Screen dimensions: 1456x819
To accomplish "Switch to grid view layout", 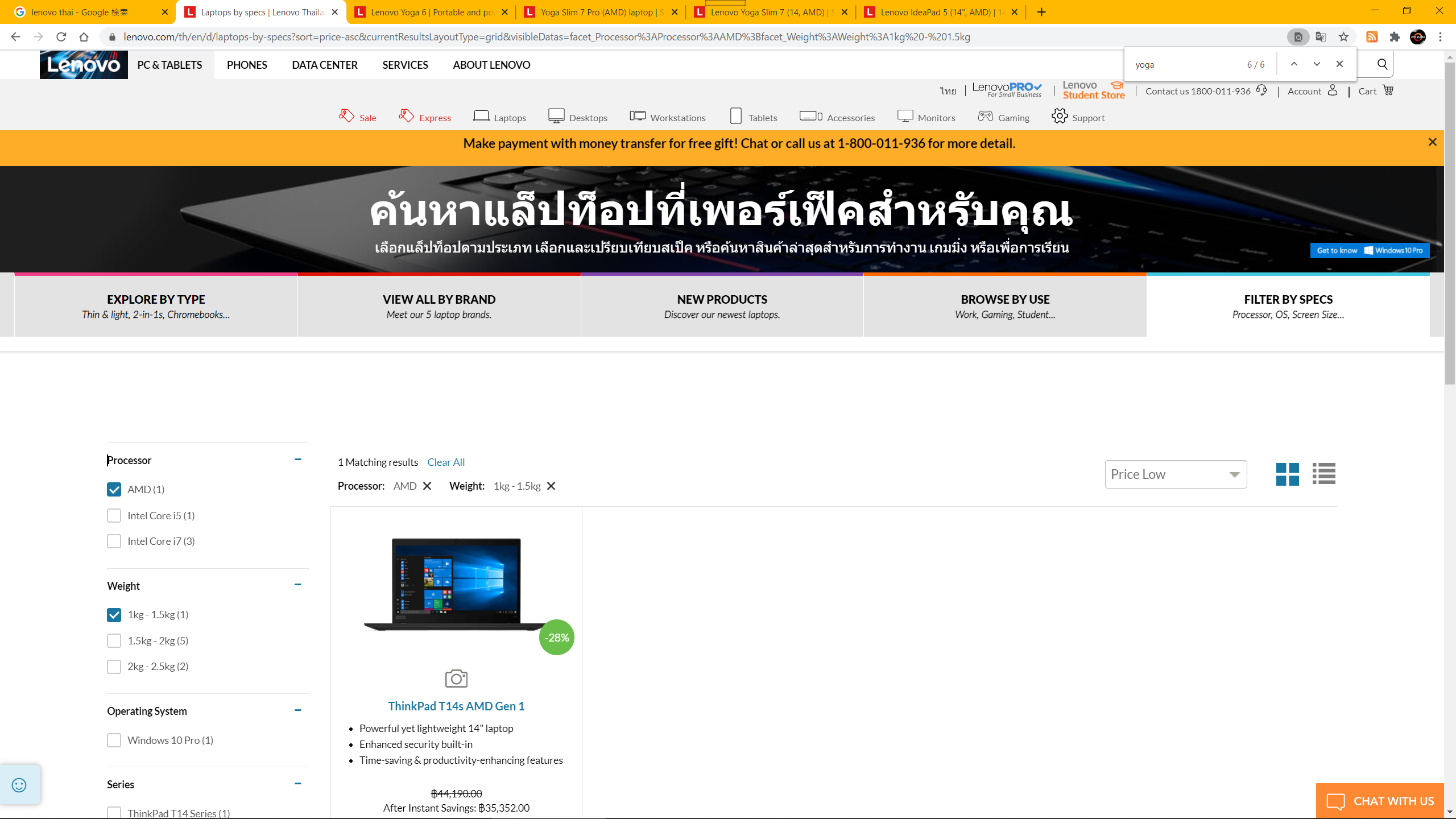I will click(x=1287, y=474).
